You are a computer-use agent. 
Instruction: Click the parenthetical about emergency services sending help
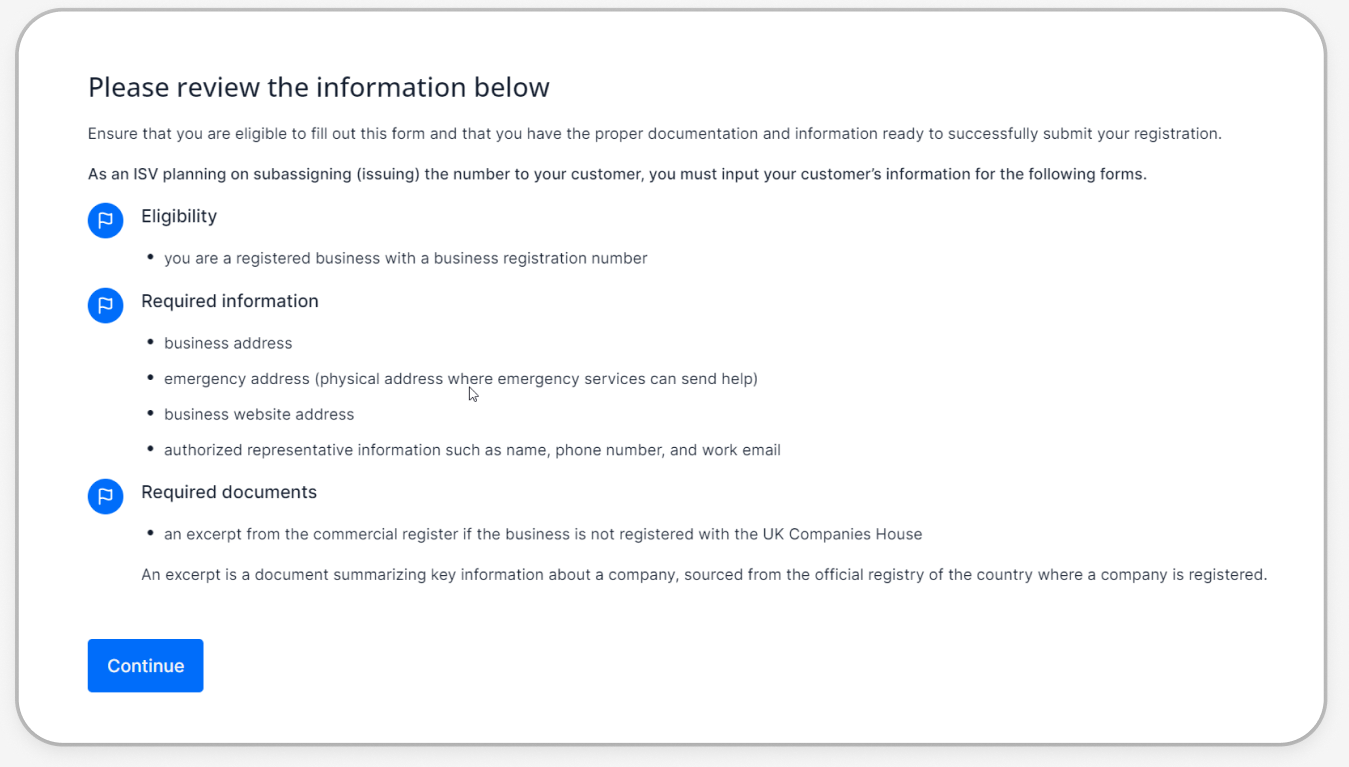pos(538,379)
